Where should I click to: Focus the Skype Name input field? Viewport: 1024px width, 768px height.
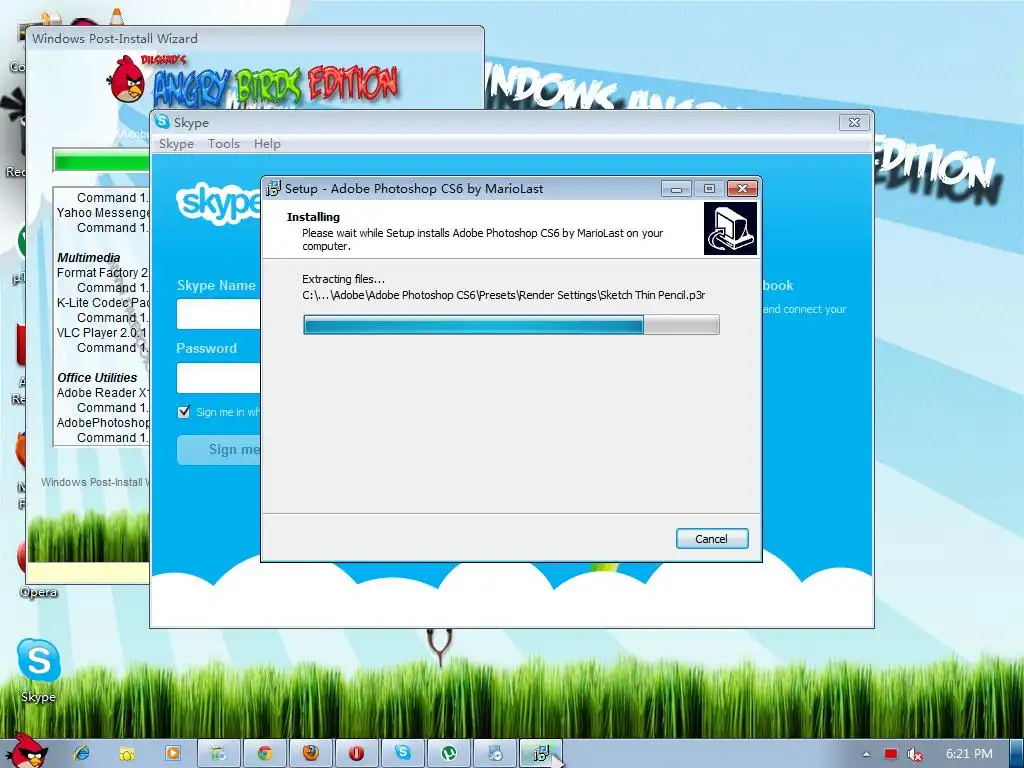(x=219, y=314)
